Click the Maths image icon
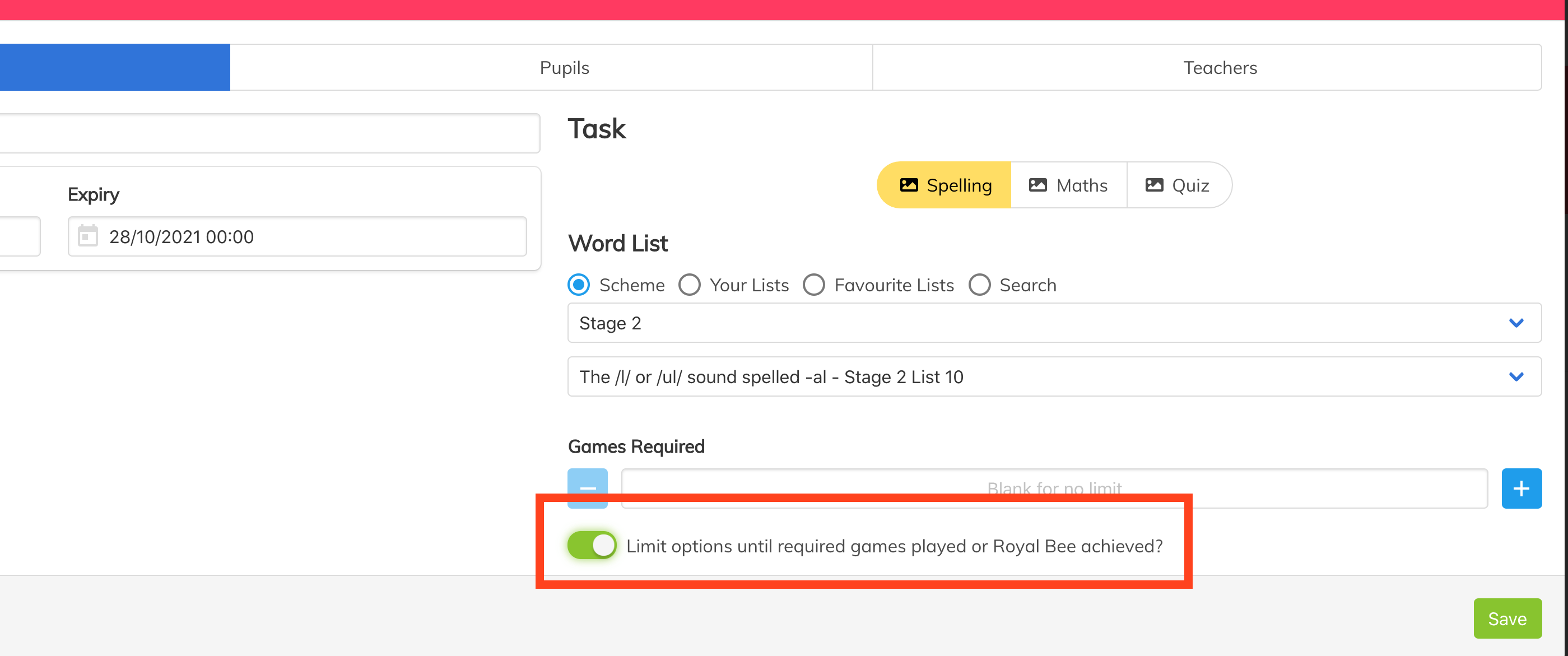 [1038, 185]
